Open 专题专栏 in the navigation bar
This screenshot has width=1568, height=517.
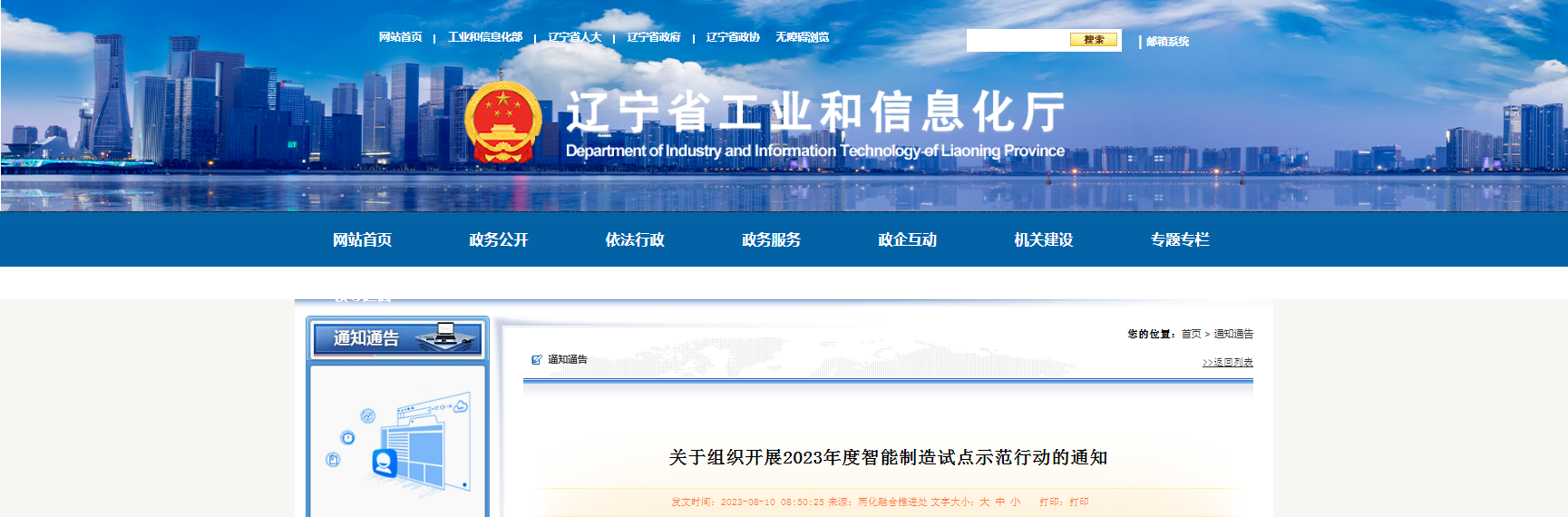(x=1179, y=240)
